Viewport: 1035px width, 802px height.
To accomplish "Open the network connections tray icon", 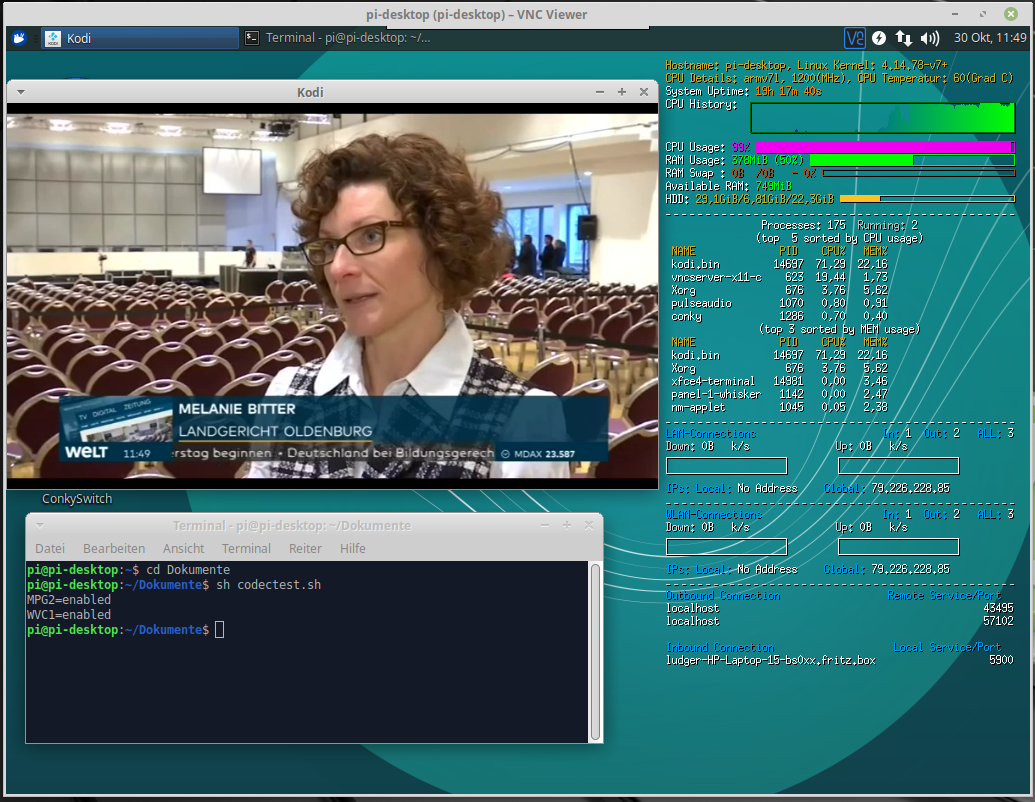I will (x=903, y=38).
